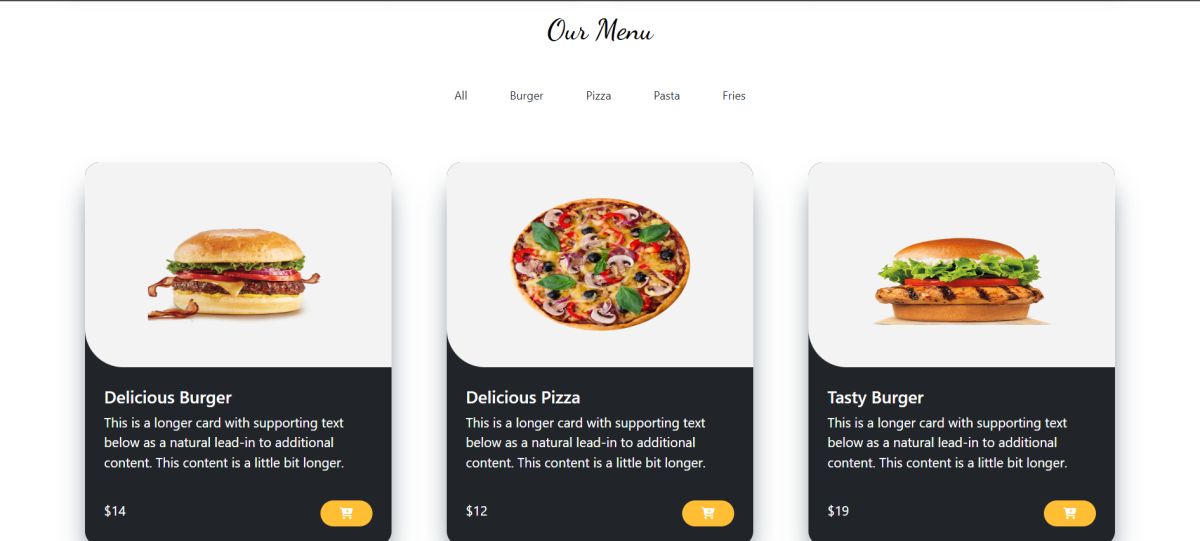Viewport: 1200px width, 541px height.
Task: Click the Delicious Pizza description text
Action: click(586, 443)
